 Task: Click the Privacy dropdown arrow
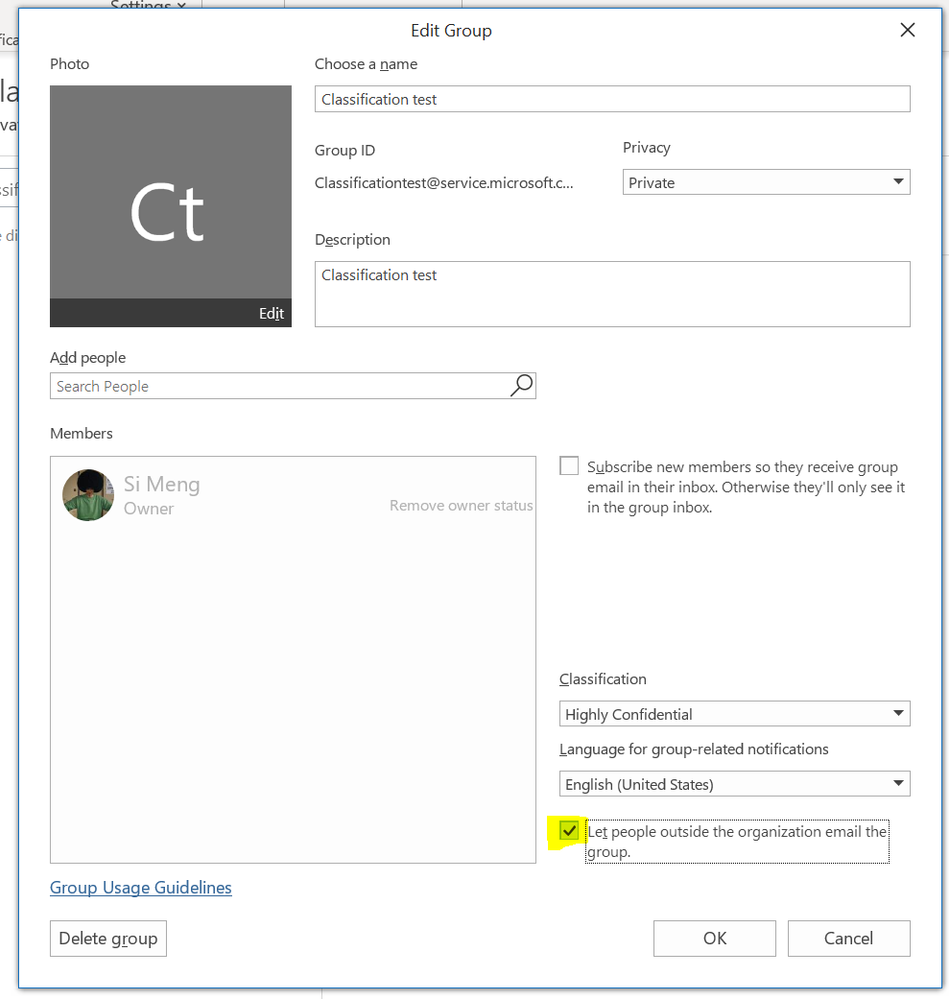(x=898, y=182)
